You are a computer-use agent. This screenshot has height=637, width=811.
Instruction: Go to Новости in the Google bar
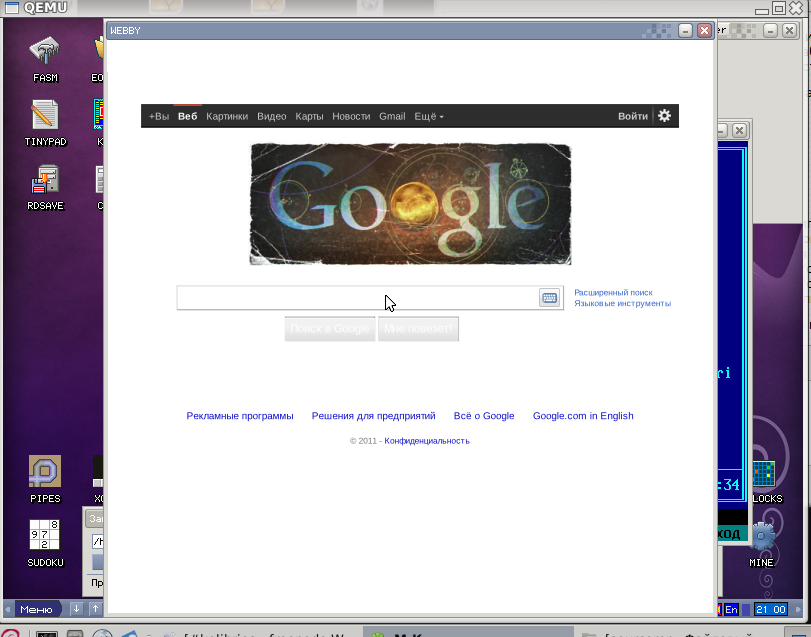coord(351,116)
